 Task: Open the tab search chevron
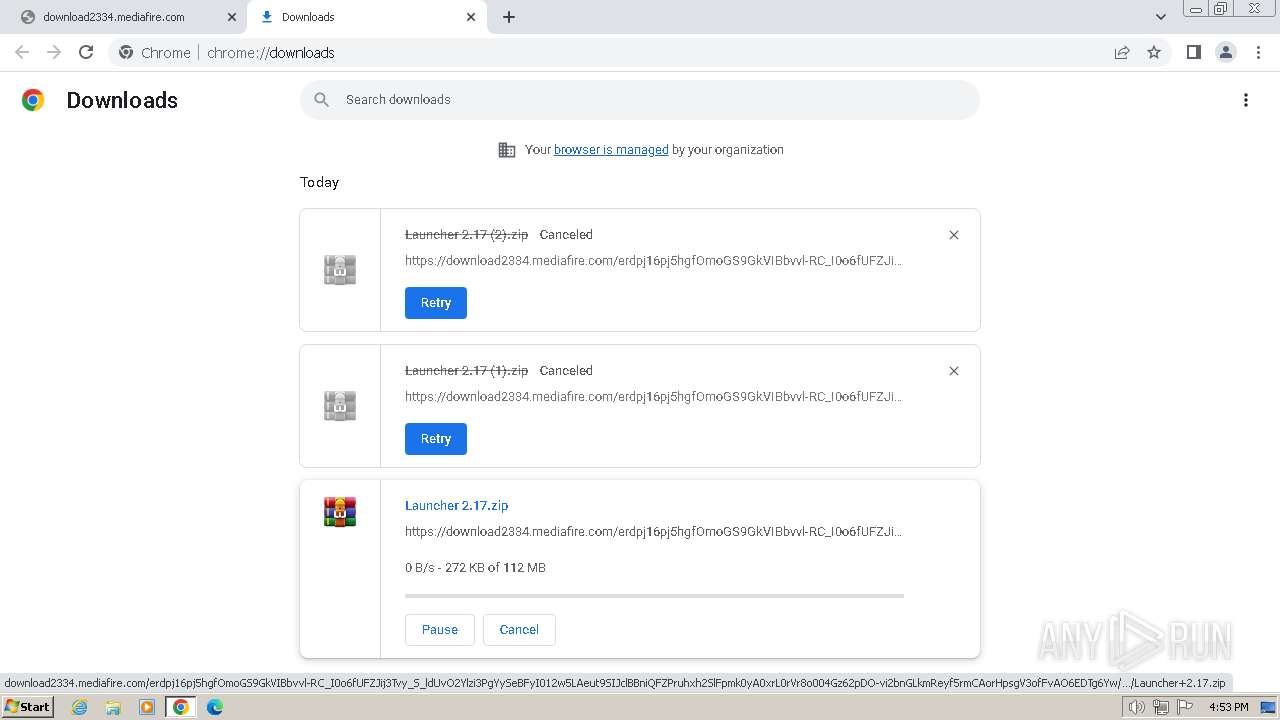tap(1161, 17)
